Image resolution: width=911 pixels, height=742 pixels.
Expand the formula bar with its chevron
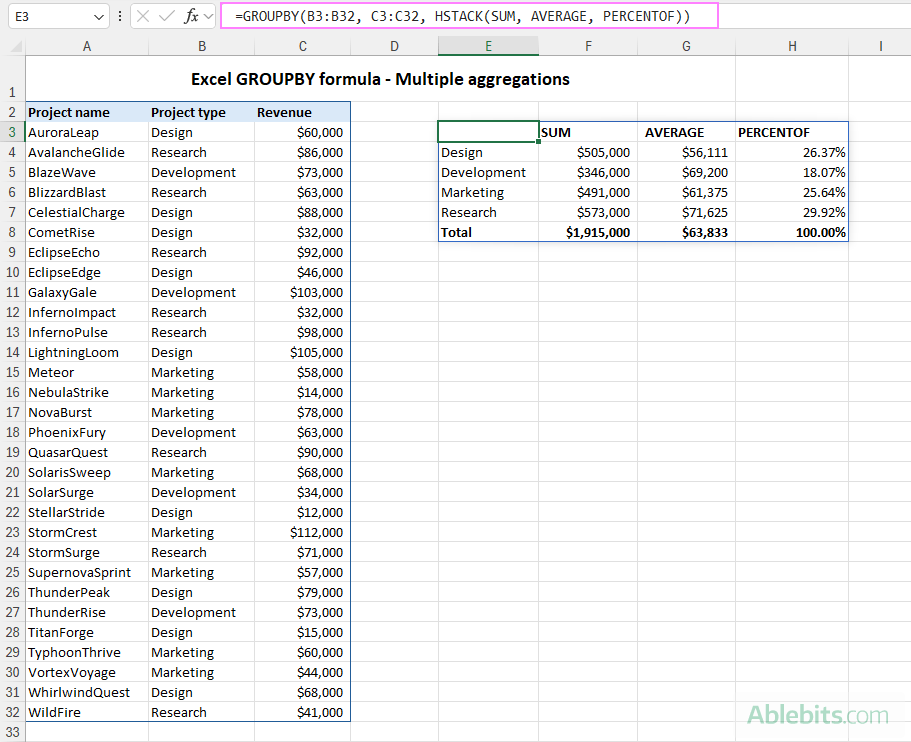pyautogui.click(x=208, y=15)
